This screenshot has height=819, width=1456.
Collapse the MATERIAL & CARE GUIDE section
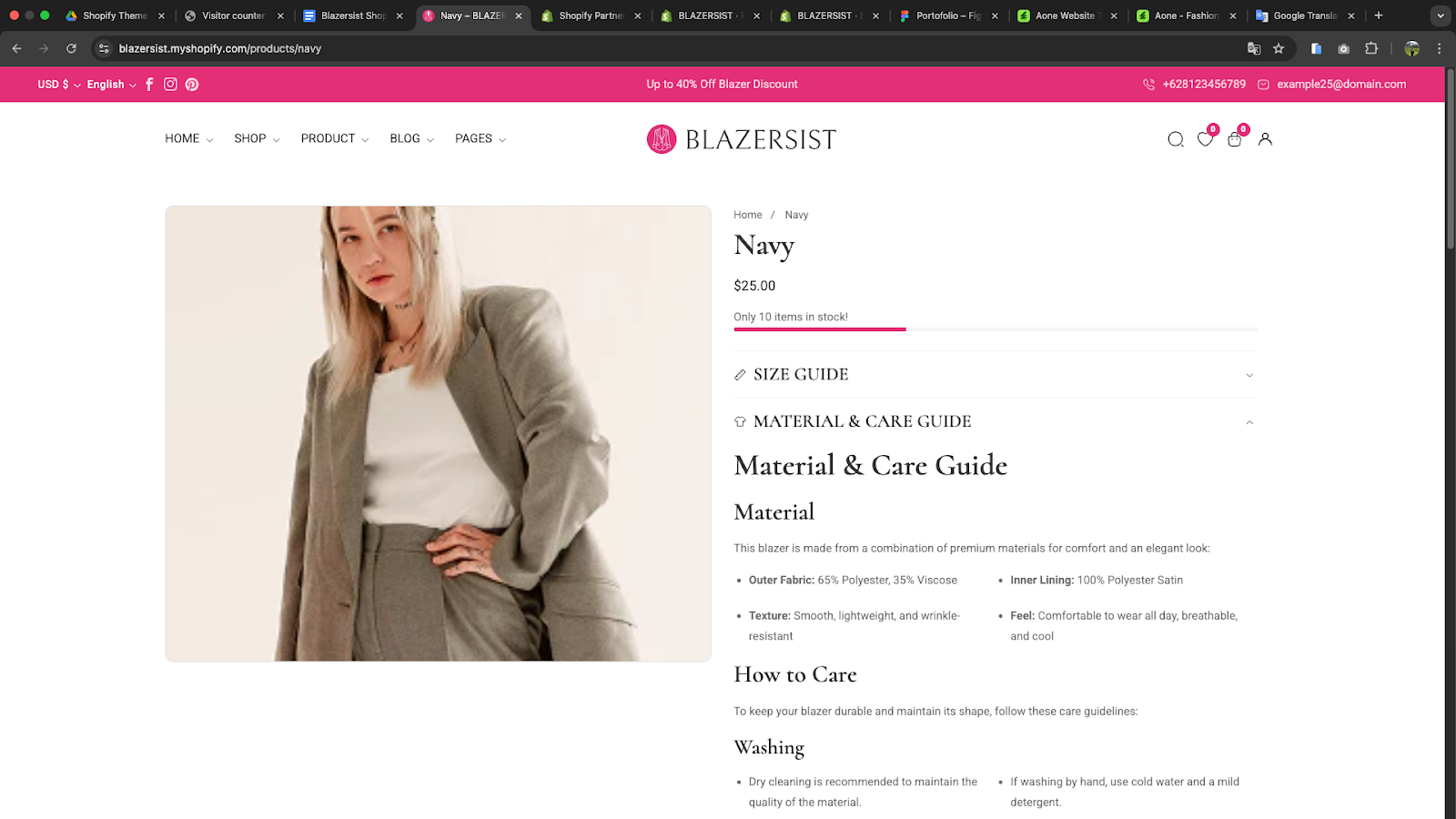point(996,421)
